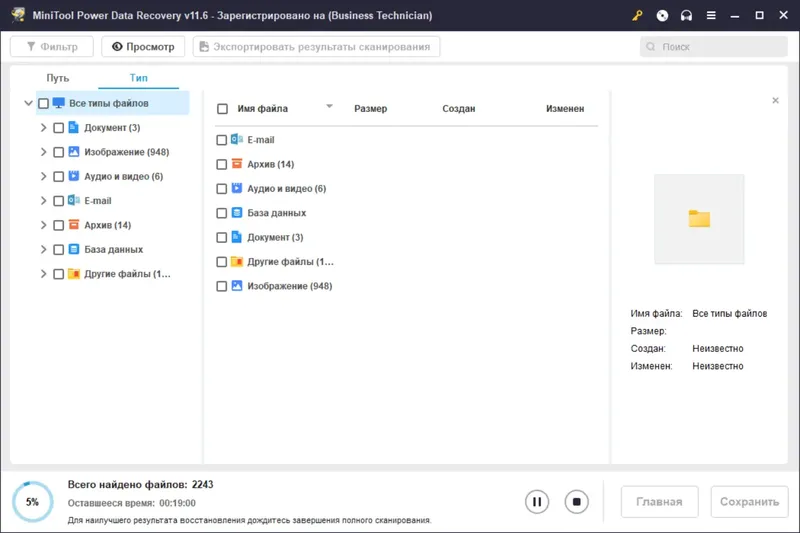
Task: Toggle the select-all checkbox beside Имя файла
Action: (222, 109)
